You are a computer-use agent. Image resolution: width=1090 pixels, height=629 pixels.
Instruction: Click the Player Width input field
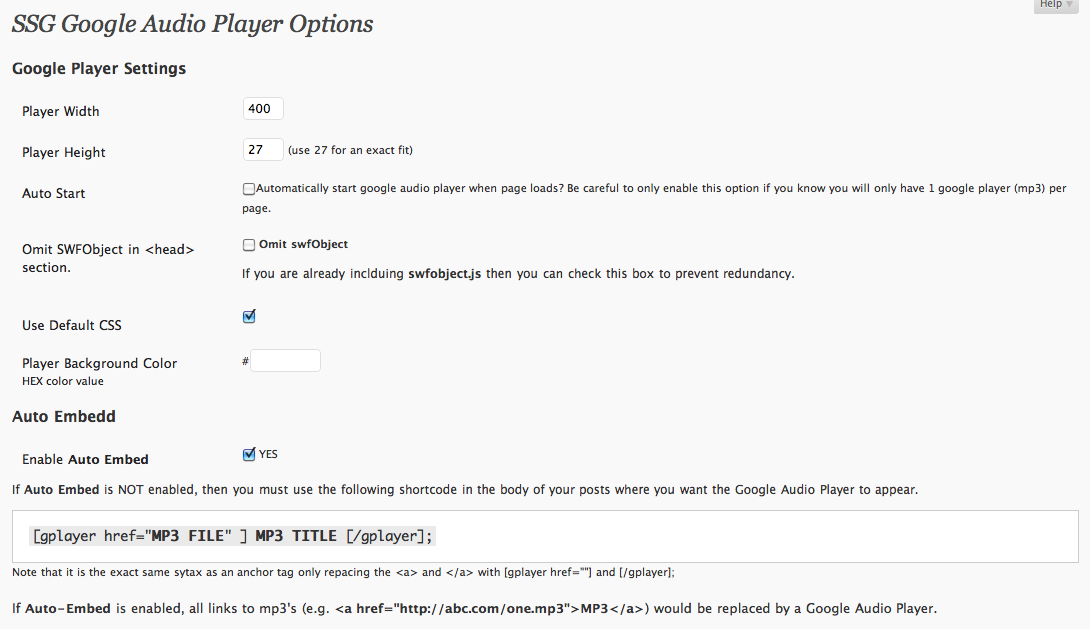[x=263, y=109]
